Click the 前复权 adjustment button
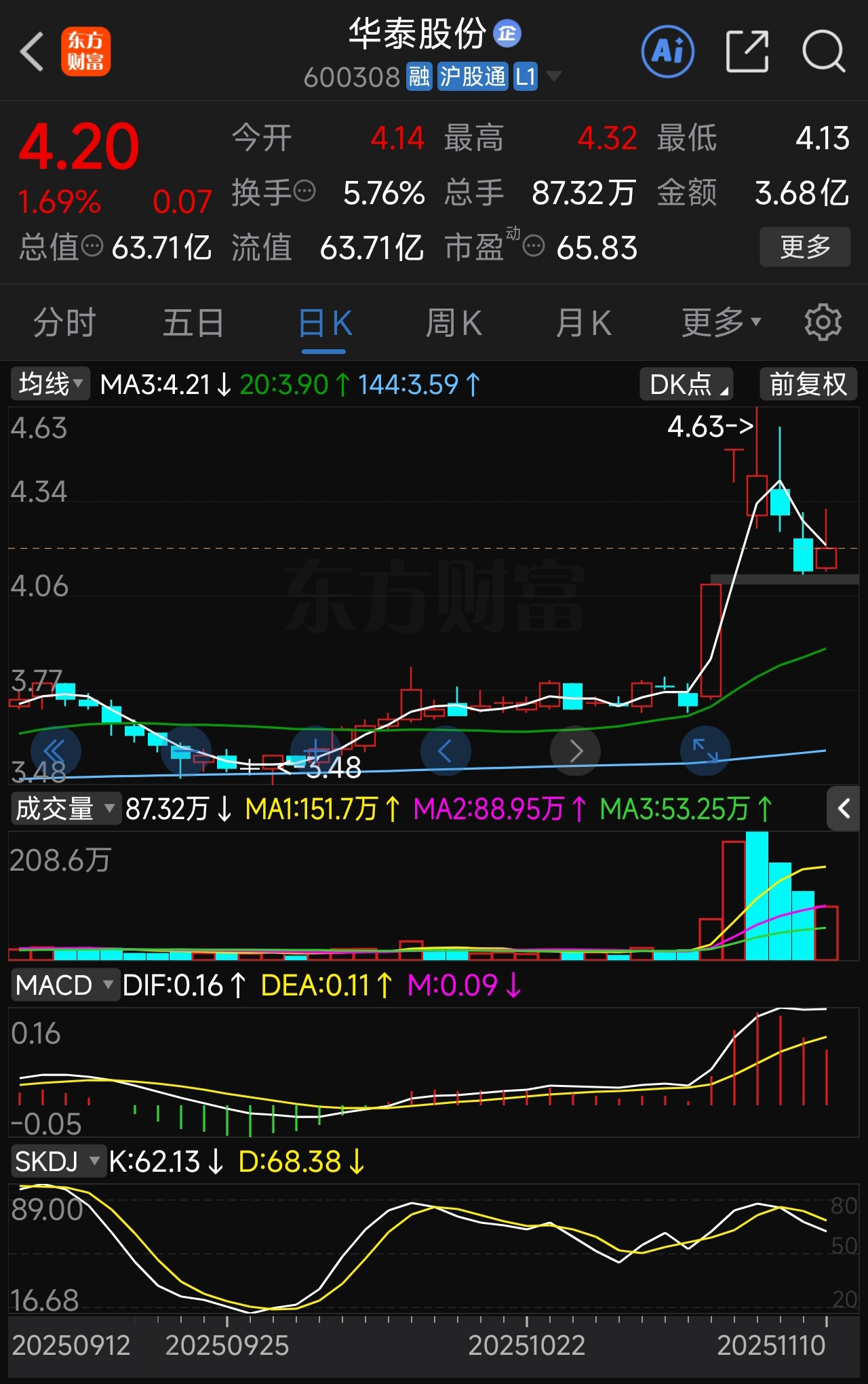Image resolution: width=868 pixels, height=1384 pixels. coord(808,384)
